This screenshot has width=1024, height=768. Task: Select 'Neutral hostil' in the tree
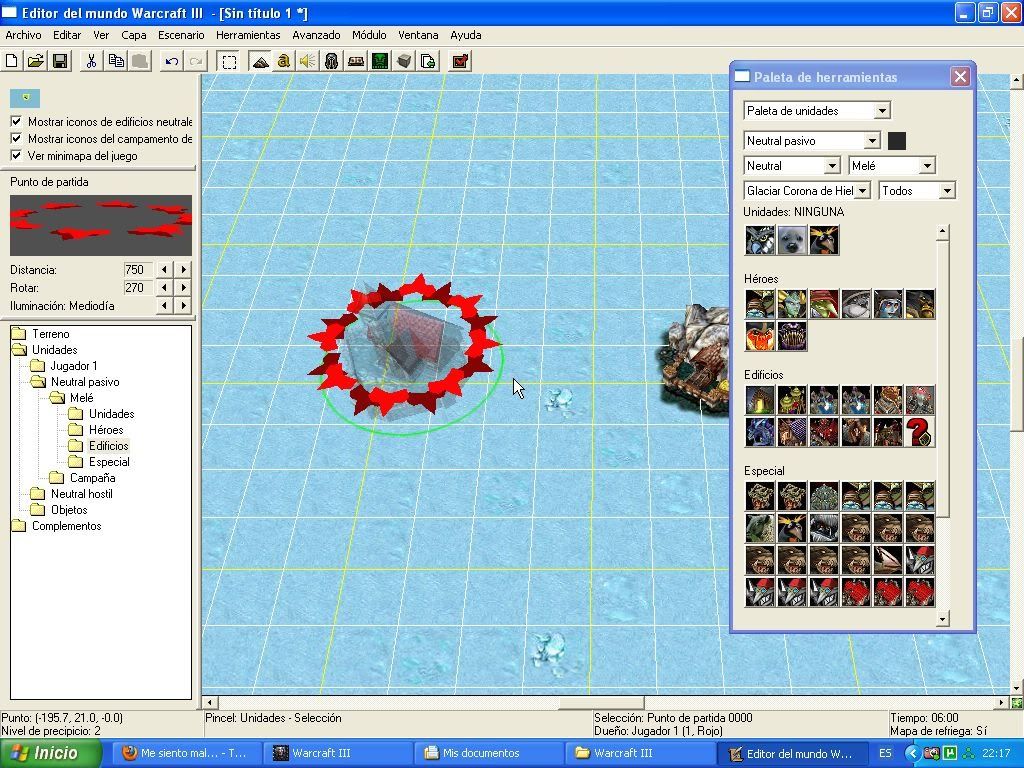82,494
